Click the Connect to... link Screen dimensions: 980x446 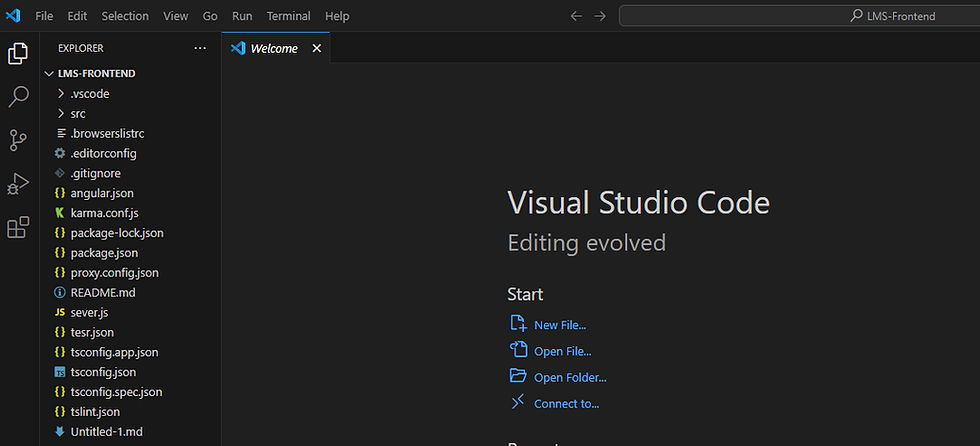(566, 403)
